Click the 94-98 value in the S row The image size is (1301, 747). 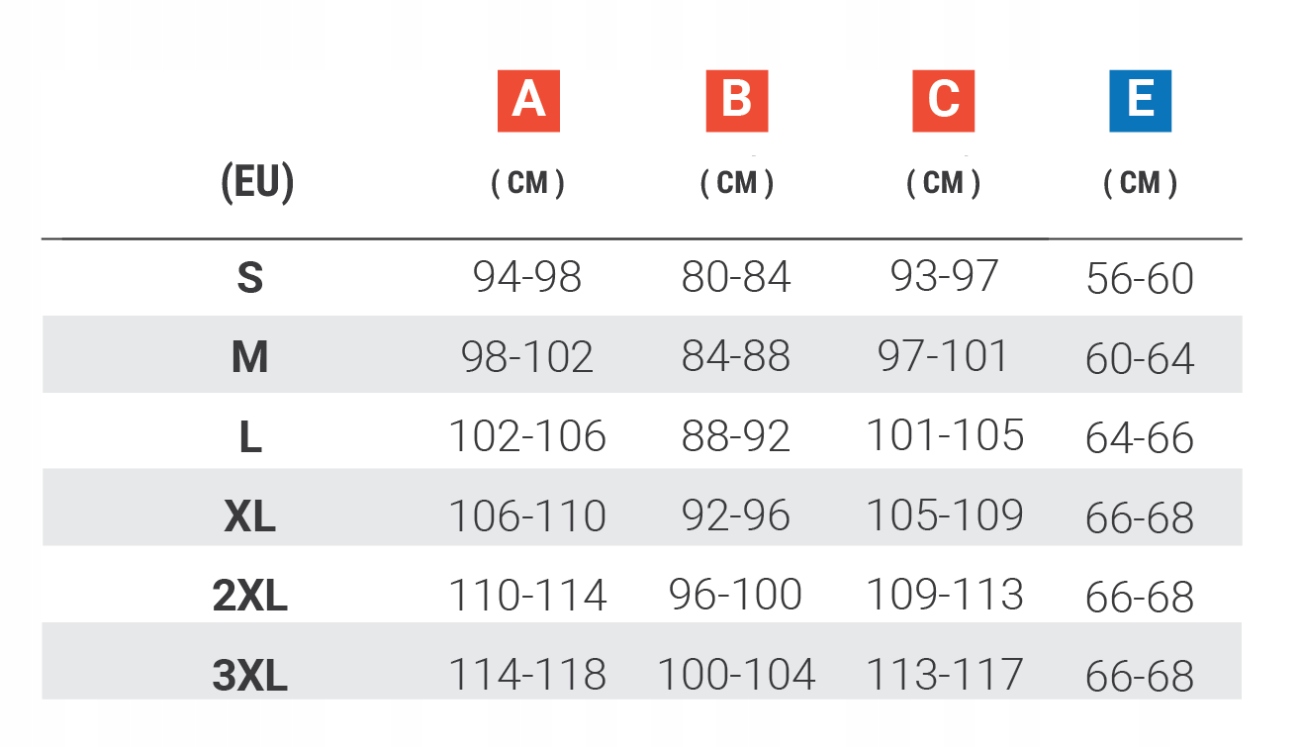(x=527, y=277)
